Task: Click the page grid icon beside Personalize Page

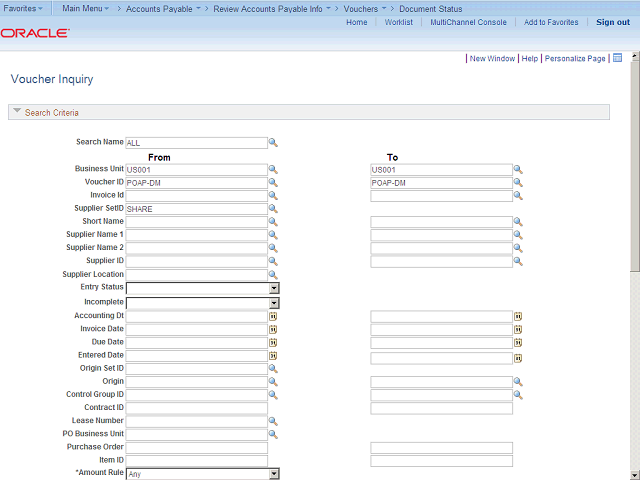Action: 617,58
